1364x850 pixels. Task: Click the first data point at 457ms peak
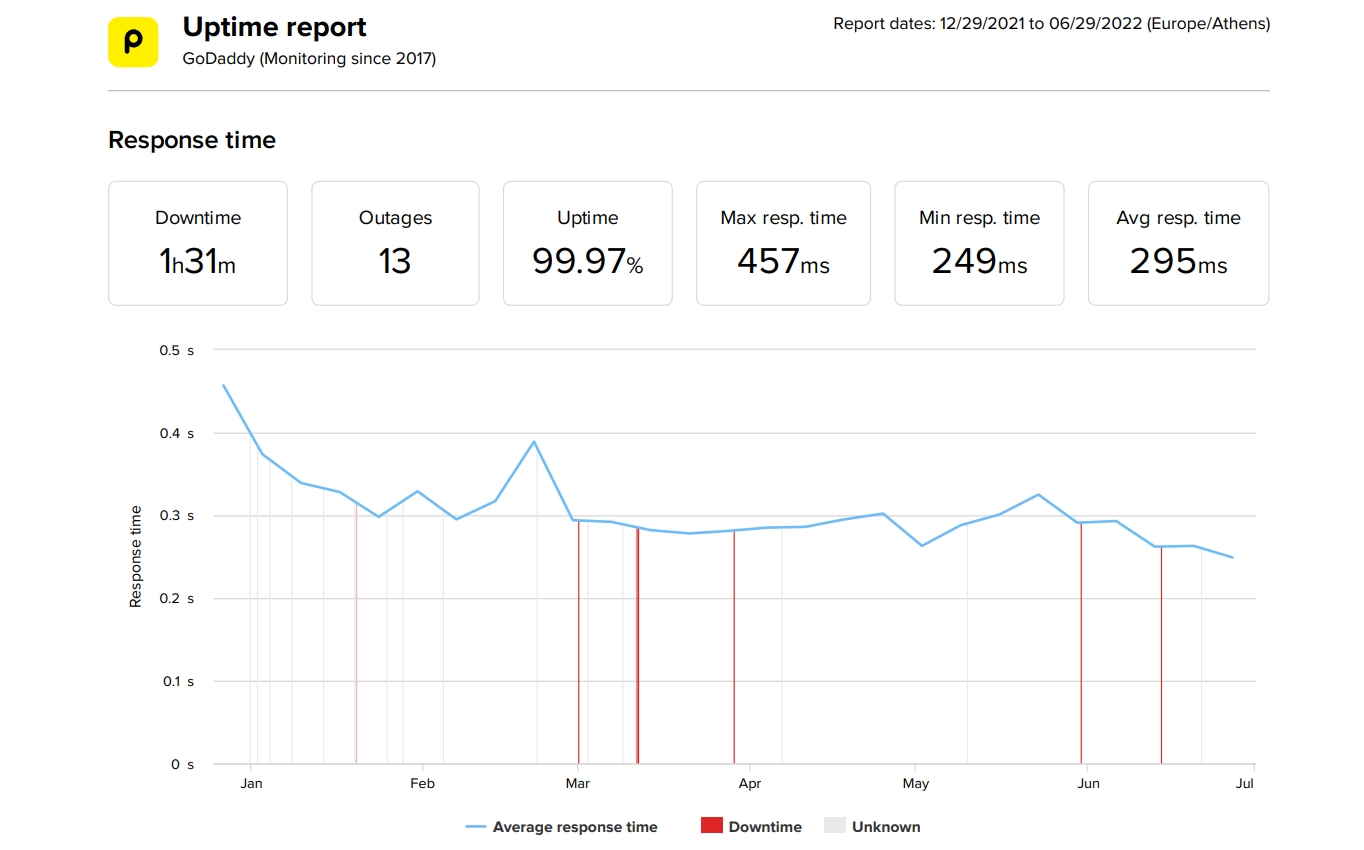point(223,385)
